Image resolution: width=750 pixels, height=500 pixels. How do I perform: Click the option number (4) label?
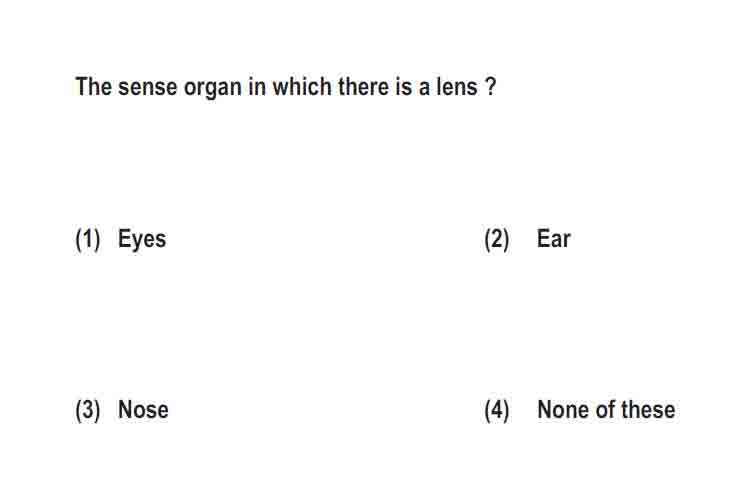[x=497, y=411]
